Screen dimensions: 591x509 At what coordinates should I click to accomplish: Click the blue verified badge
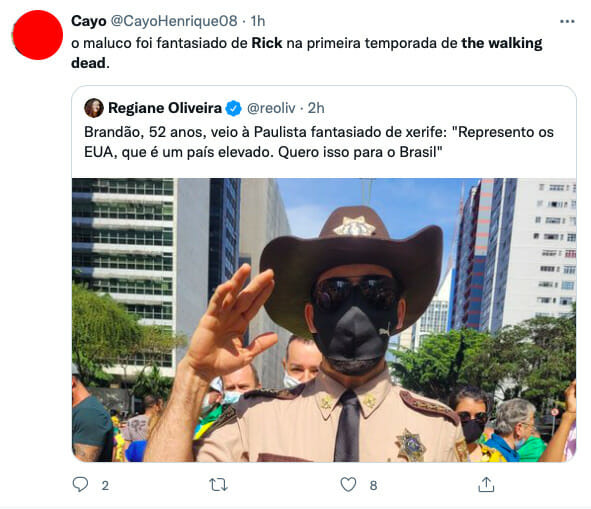234,108
